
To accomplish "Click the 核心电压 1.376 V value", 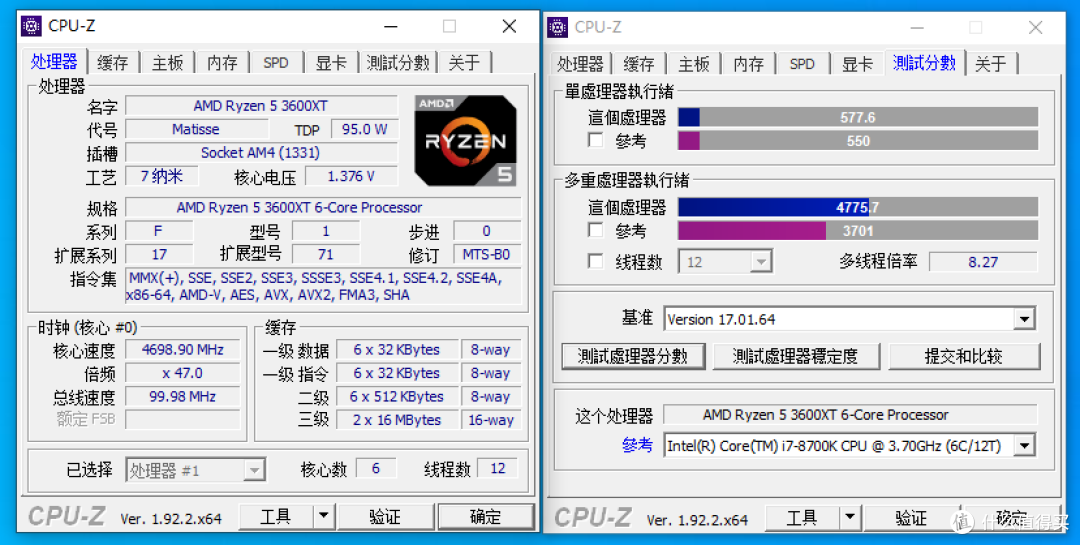I will point(351,176).
